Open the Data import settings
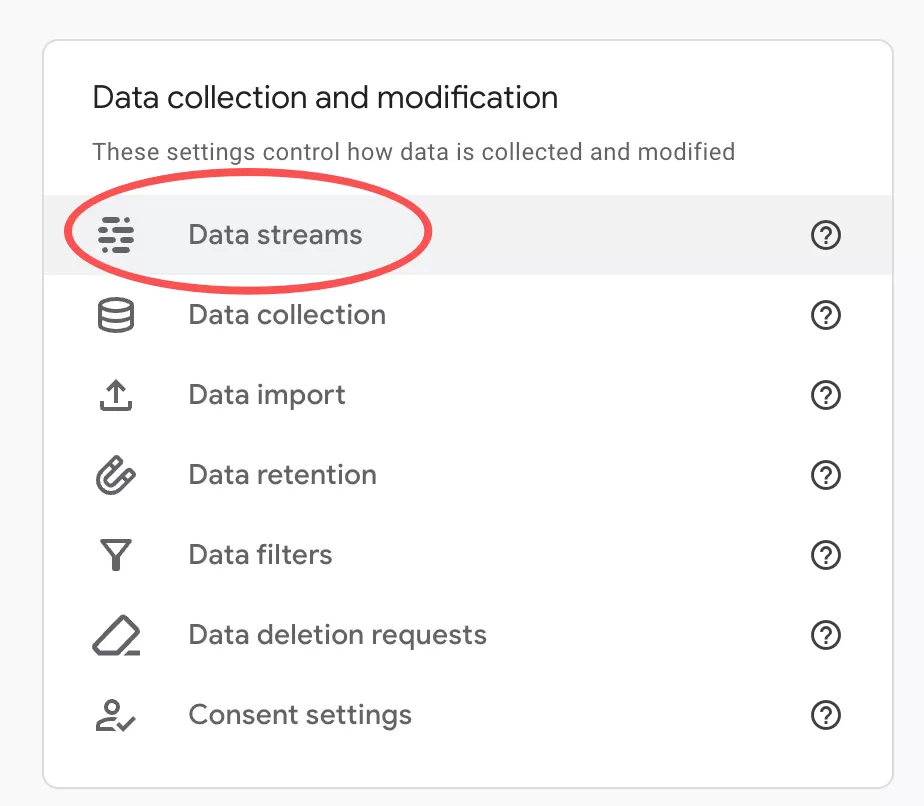924x806 pixels. [266, 395]
